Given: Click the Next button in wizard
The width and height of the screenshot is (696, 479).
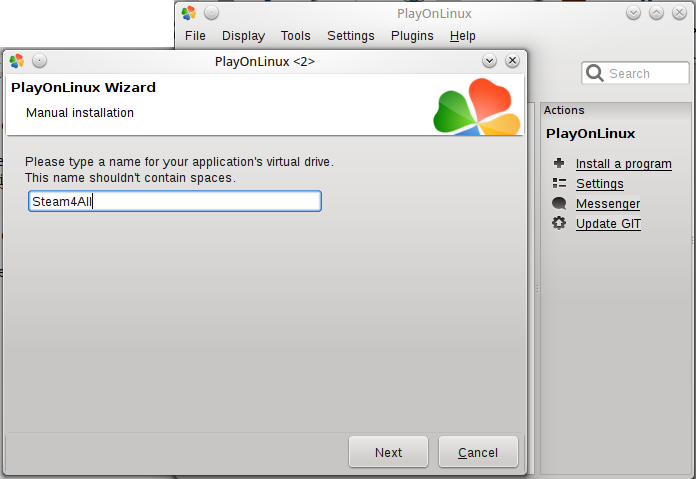Looking at the screenshot, I should pyautogui.click(x=388, y=452).
